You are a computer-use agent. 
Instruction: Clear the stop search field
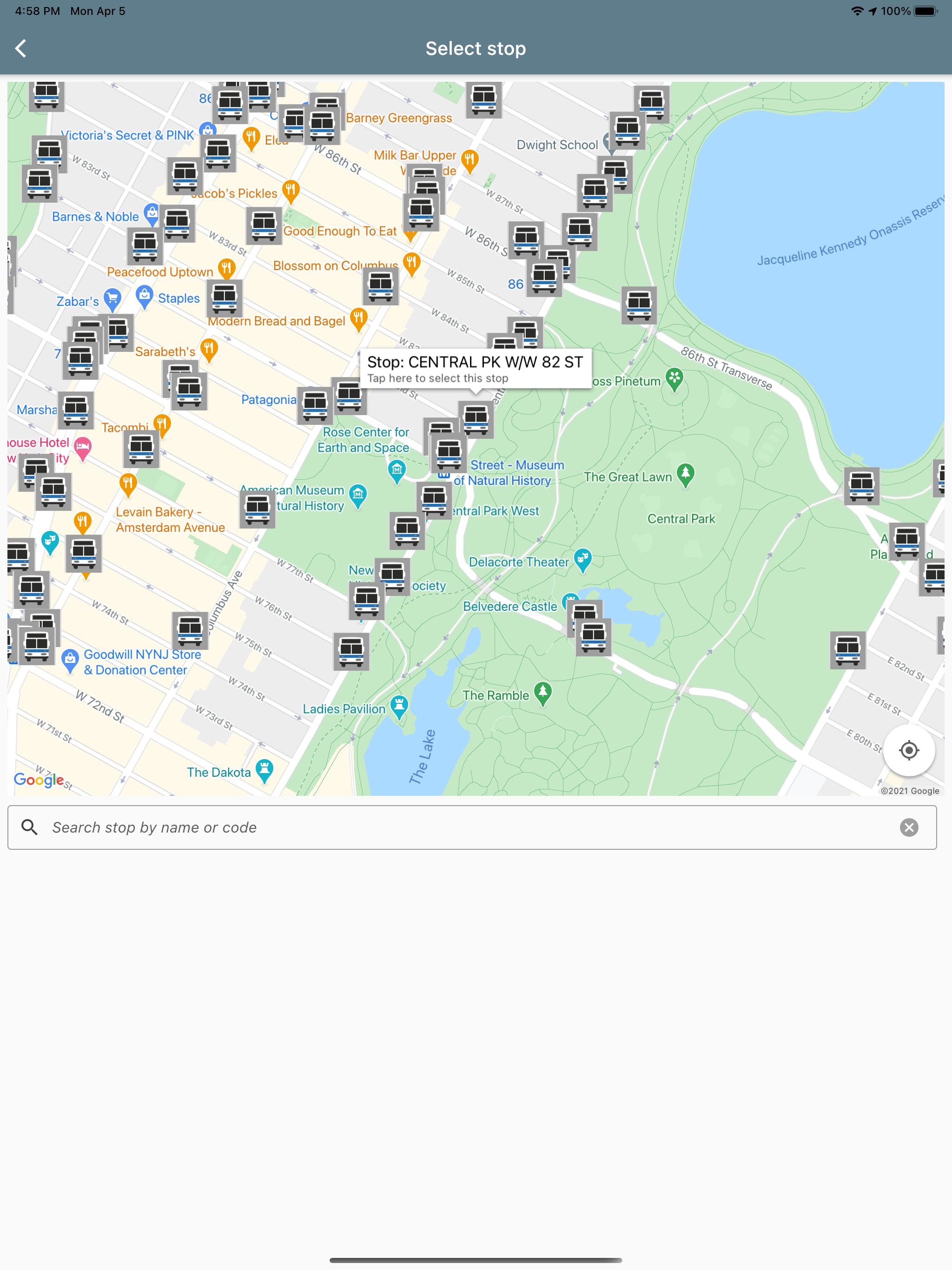[909, 827]
